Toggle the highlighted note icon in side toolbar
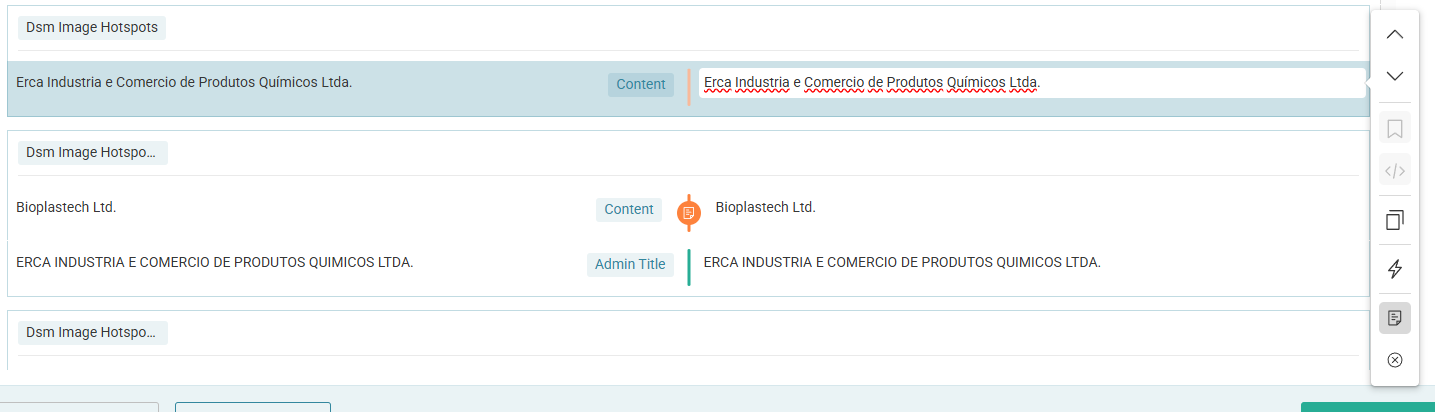This screenshot has height=412, width=1435. pyautogui.click(x=1395, y=318)
